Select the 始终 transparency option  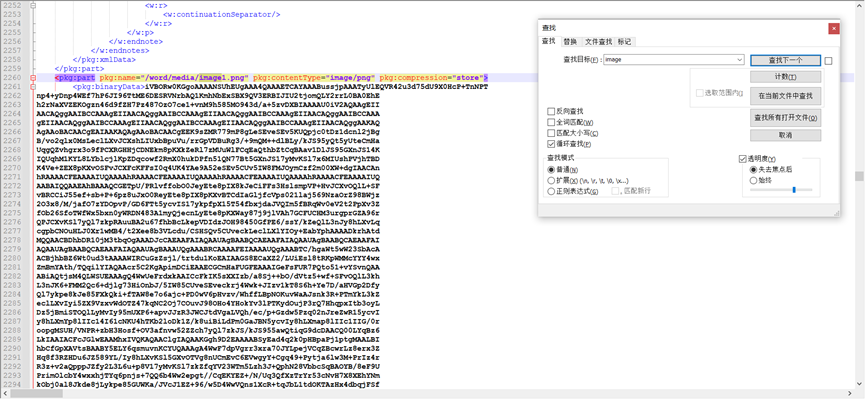[754, 180]
